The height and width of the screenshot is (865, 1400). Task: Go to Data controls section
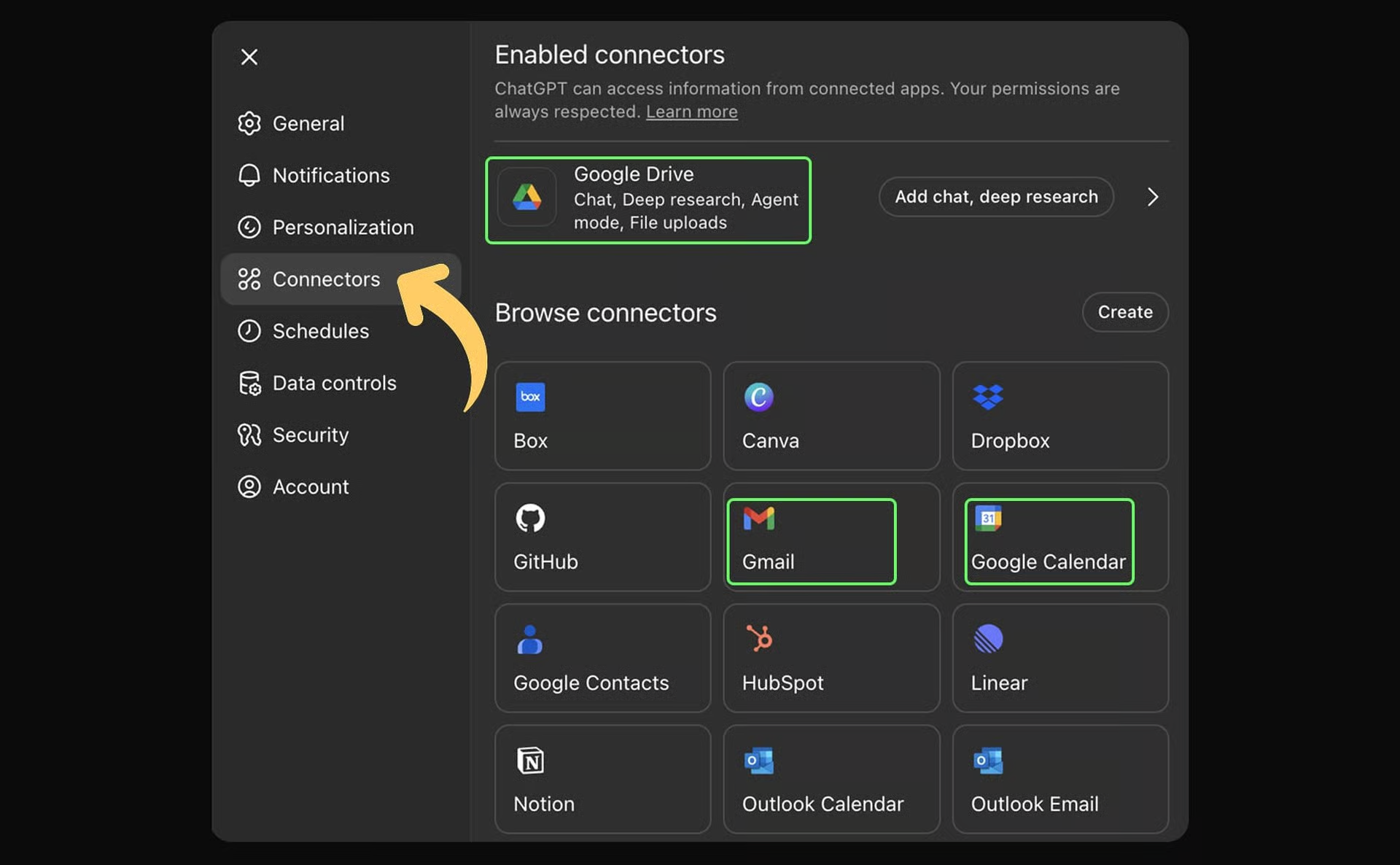tap(333, 383)
